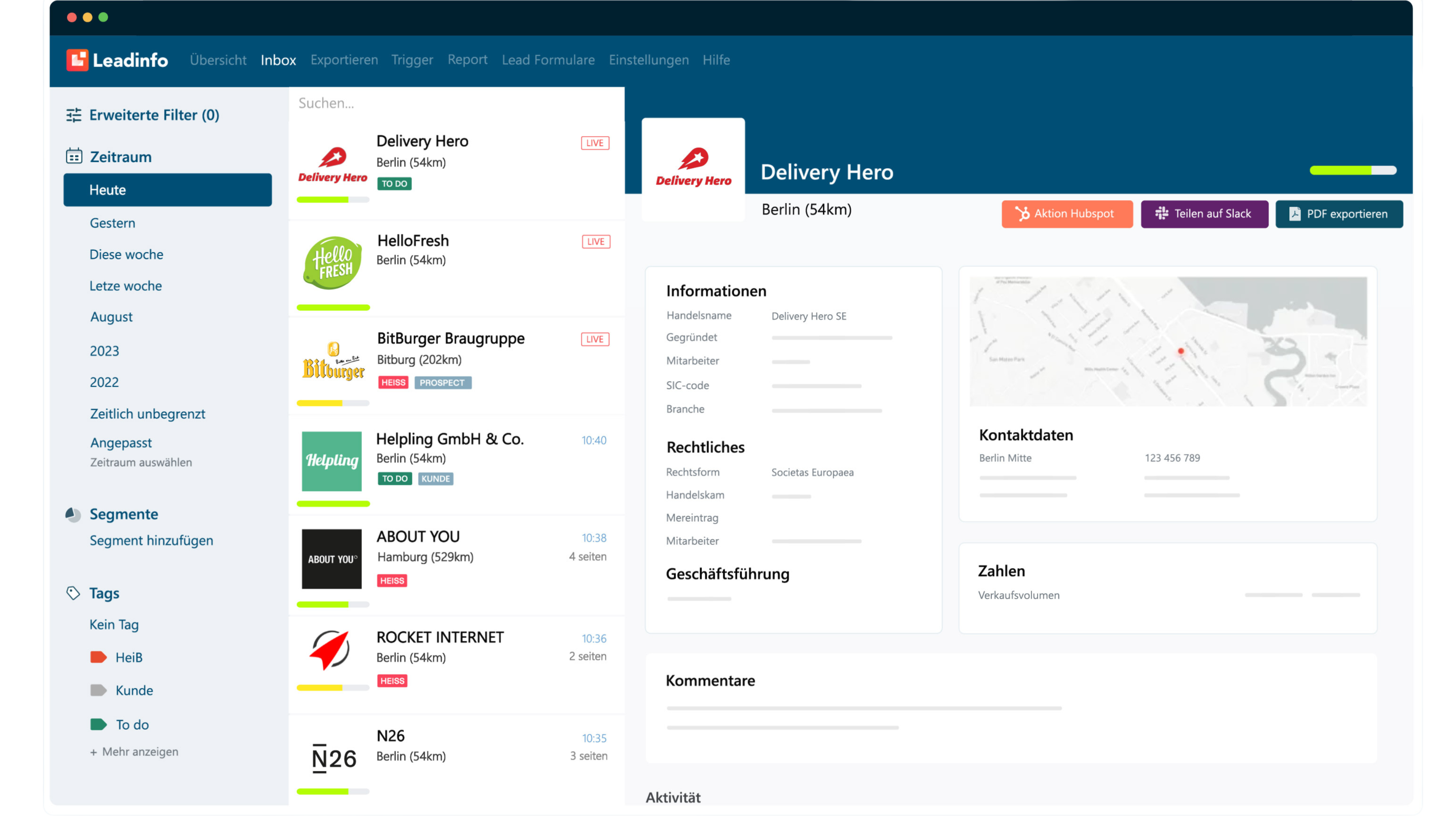Open Erweiterte Filter (0)

pyautogui.click(x=154, y=115)
